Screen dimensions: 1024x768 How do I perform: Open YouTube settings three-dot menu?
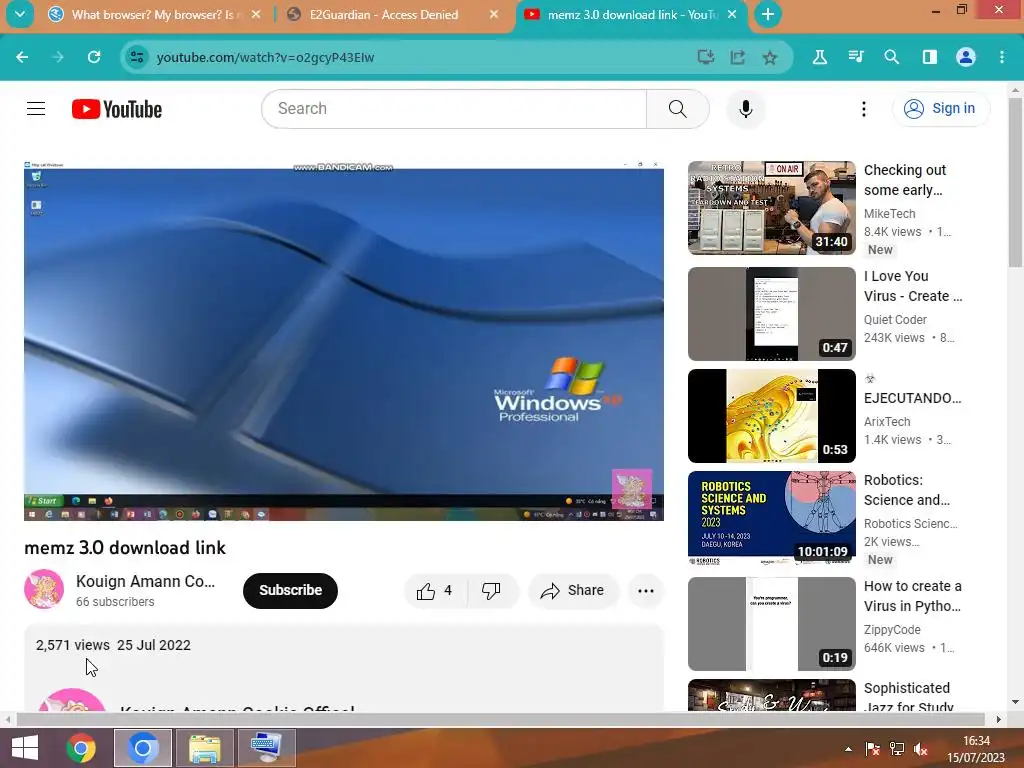pos(863,108)
